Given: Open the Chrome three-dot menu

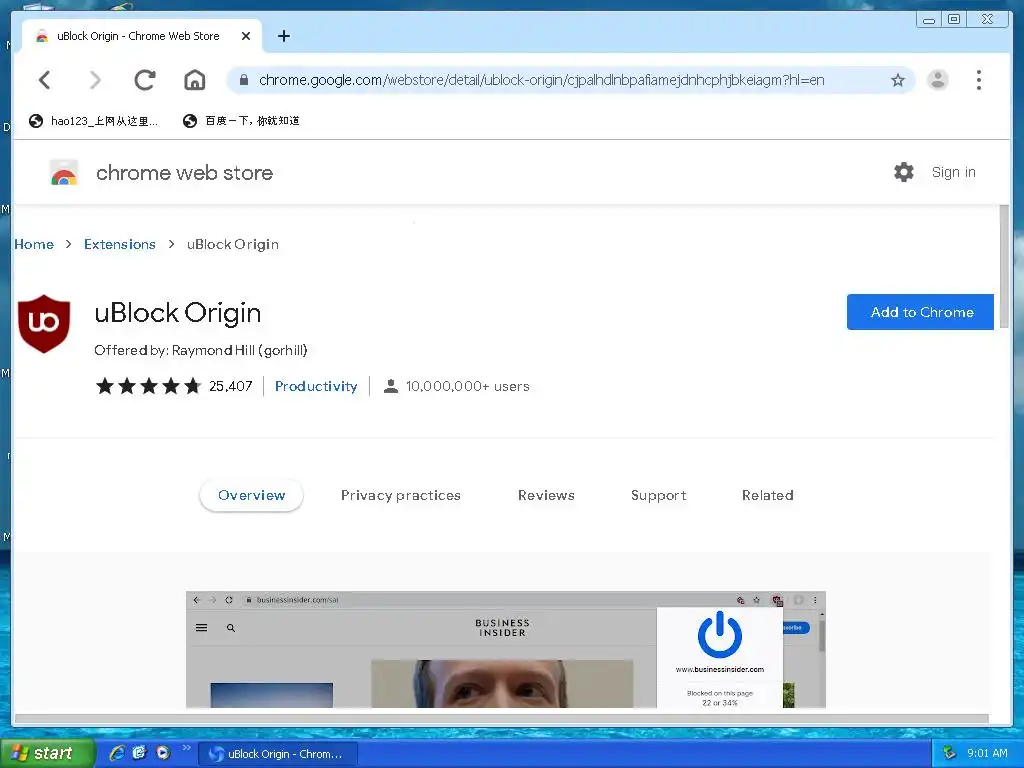Looking at the screenshot, I should point(978,80).
